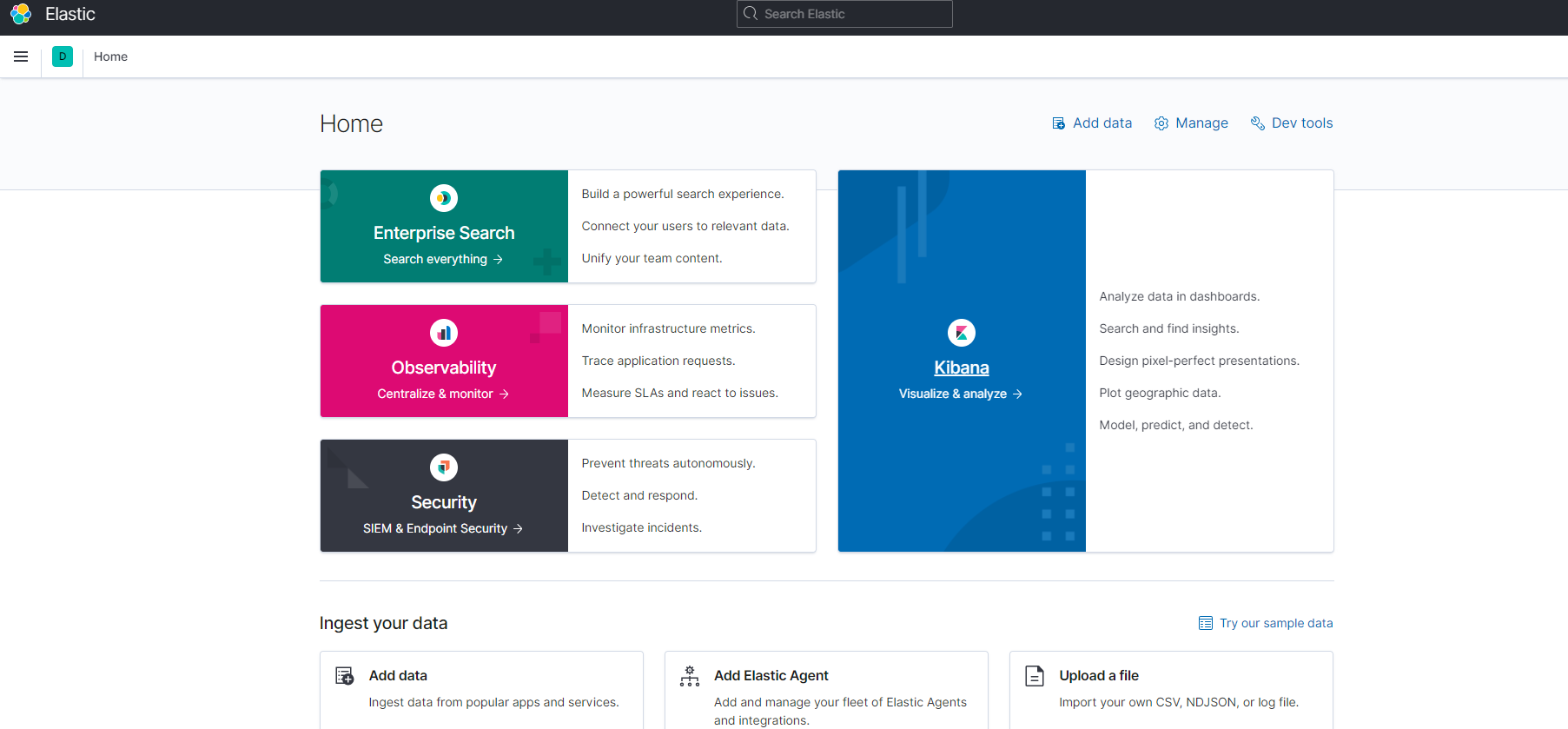1568x729 pixels.
Task: Click the Kibana logo icon
Action: click(962, 333)
